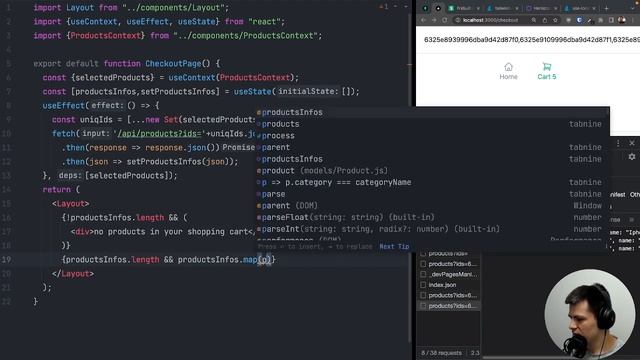This screenshot has width=640, height=360.
Task: Pick the 'parent (DOM)' suggestion
Action: click(433, 206)
